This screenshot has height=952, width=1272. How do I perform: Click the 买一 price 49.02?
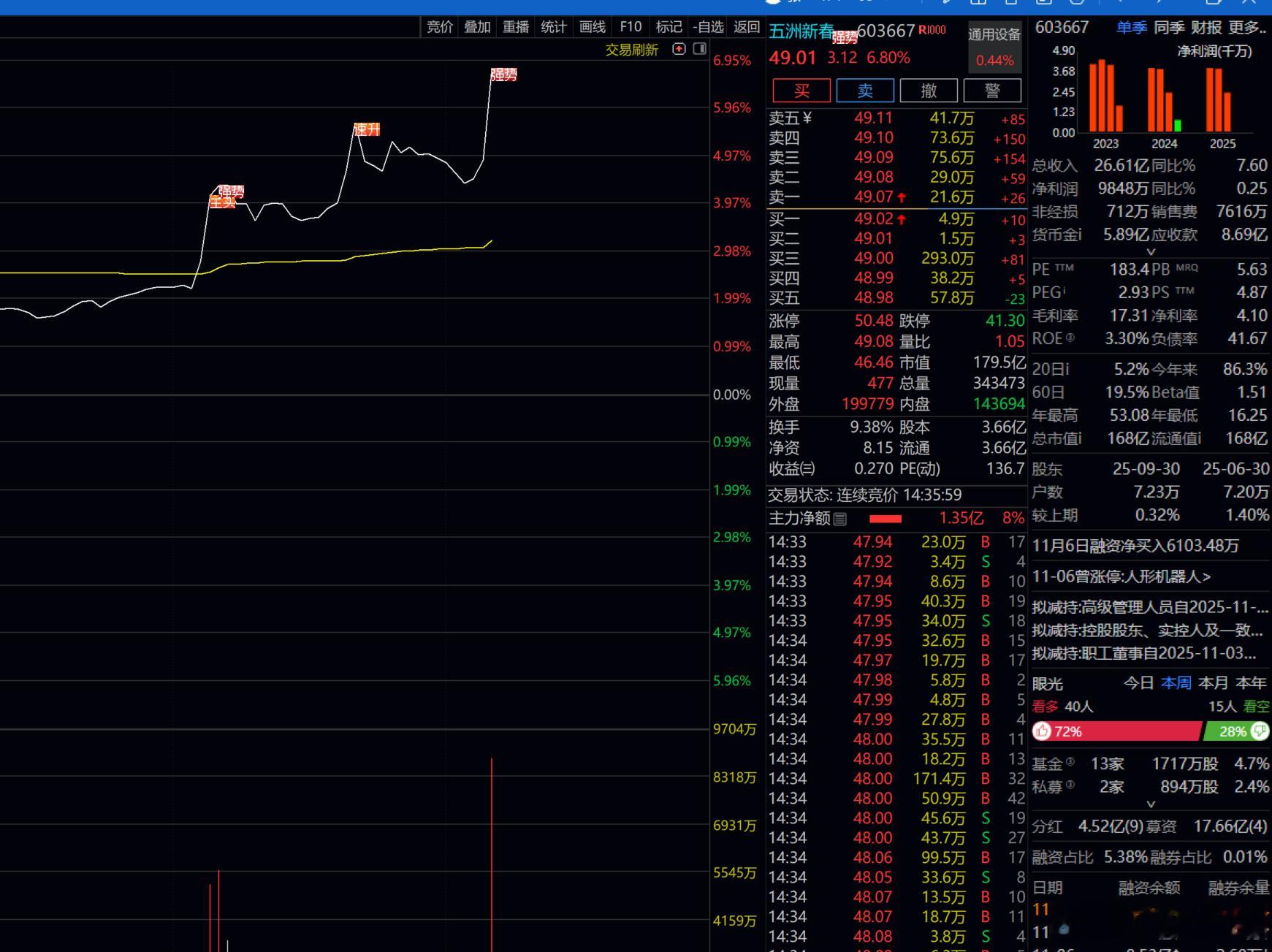point(873,218)
